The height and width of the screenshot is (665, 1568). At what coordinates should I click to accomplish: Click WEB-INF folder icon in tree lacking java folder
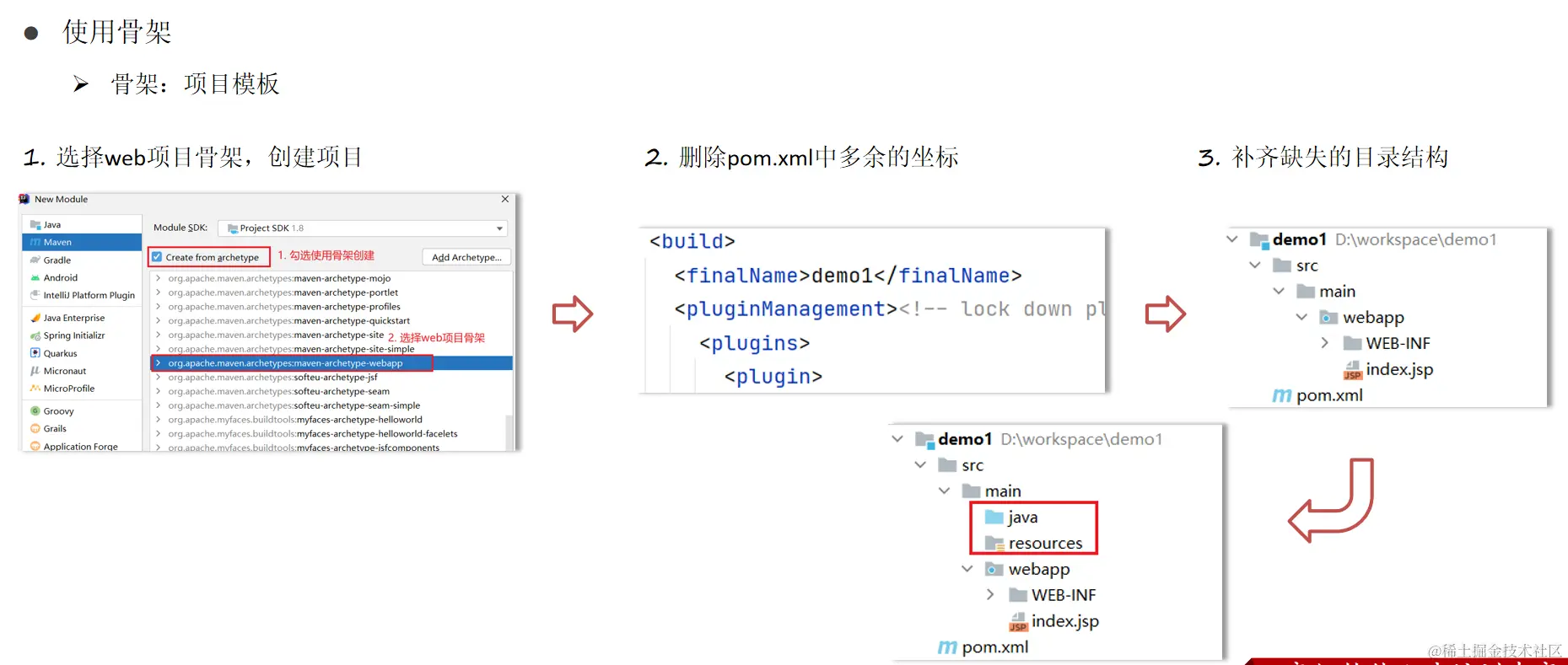click(x=1352, y=344)
